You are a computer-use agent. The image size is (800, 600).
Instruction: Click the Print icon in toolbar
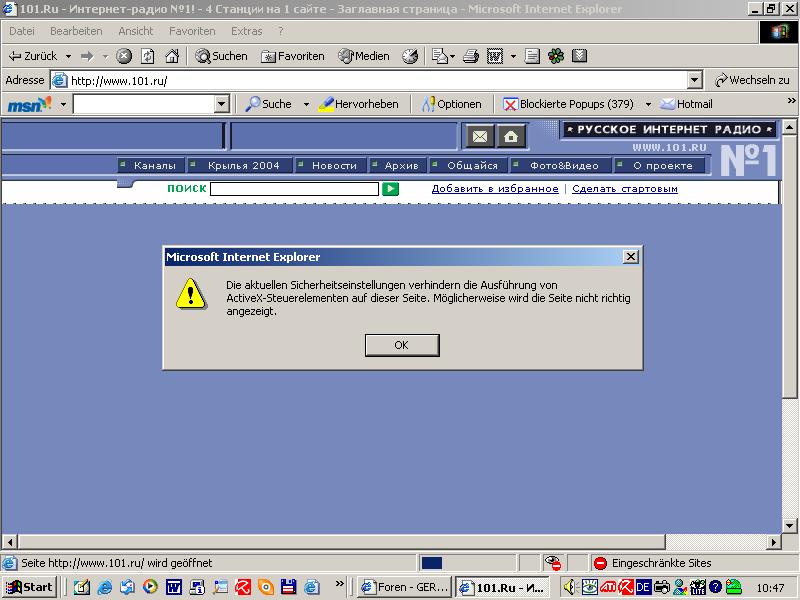click(x=471, y=56)
